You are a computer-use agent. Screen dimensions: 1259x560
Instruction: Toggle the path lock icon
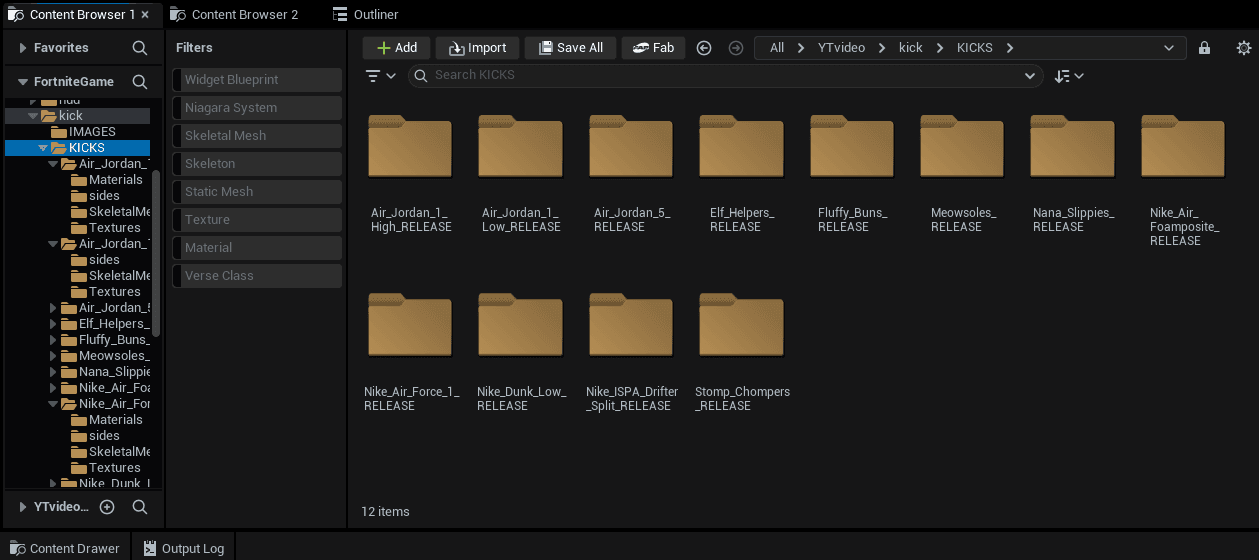(x=1204, y=48)
